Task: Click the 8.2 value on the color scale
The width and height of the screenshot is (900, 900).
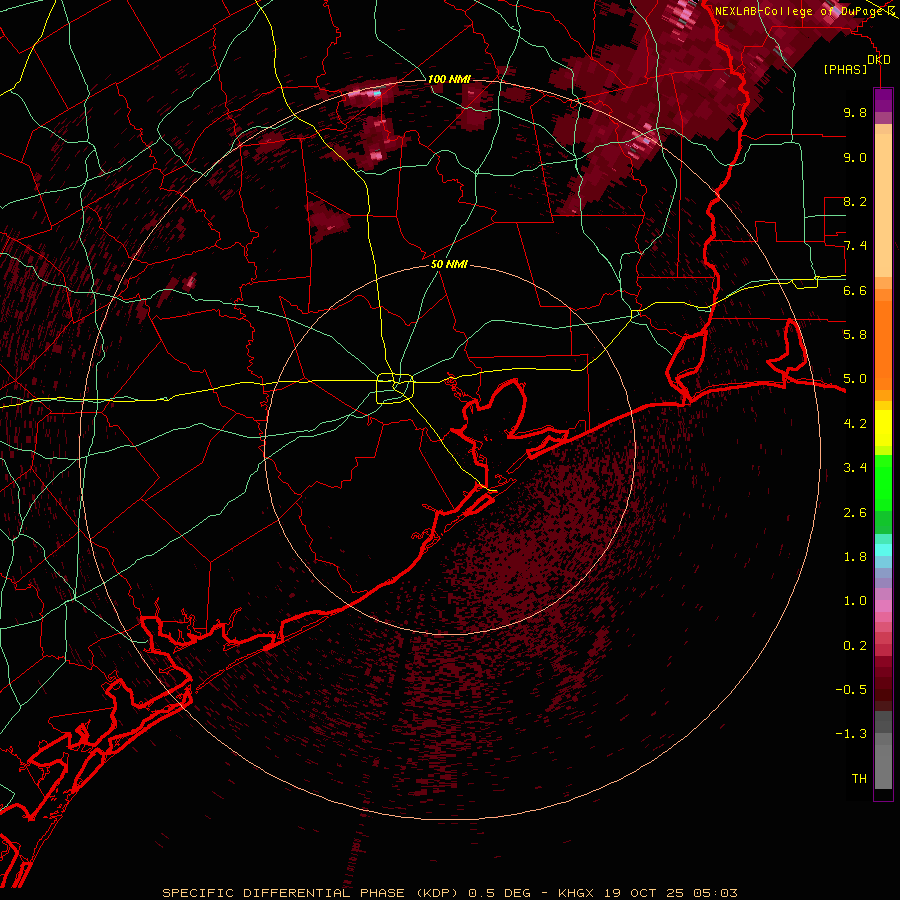Action: (x=855, y=202)
